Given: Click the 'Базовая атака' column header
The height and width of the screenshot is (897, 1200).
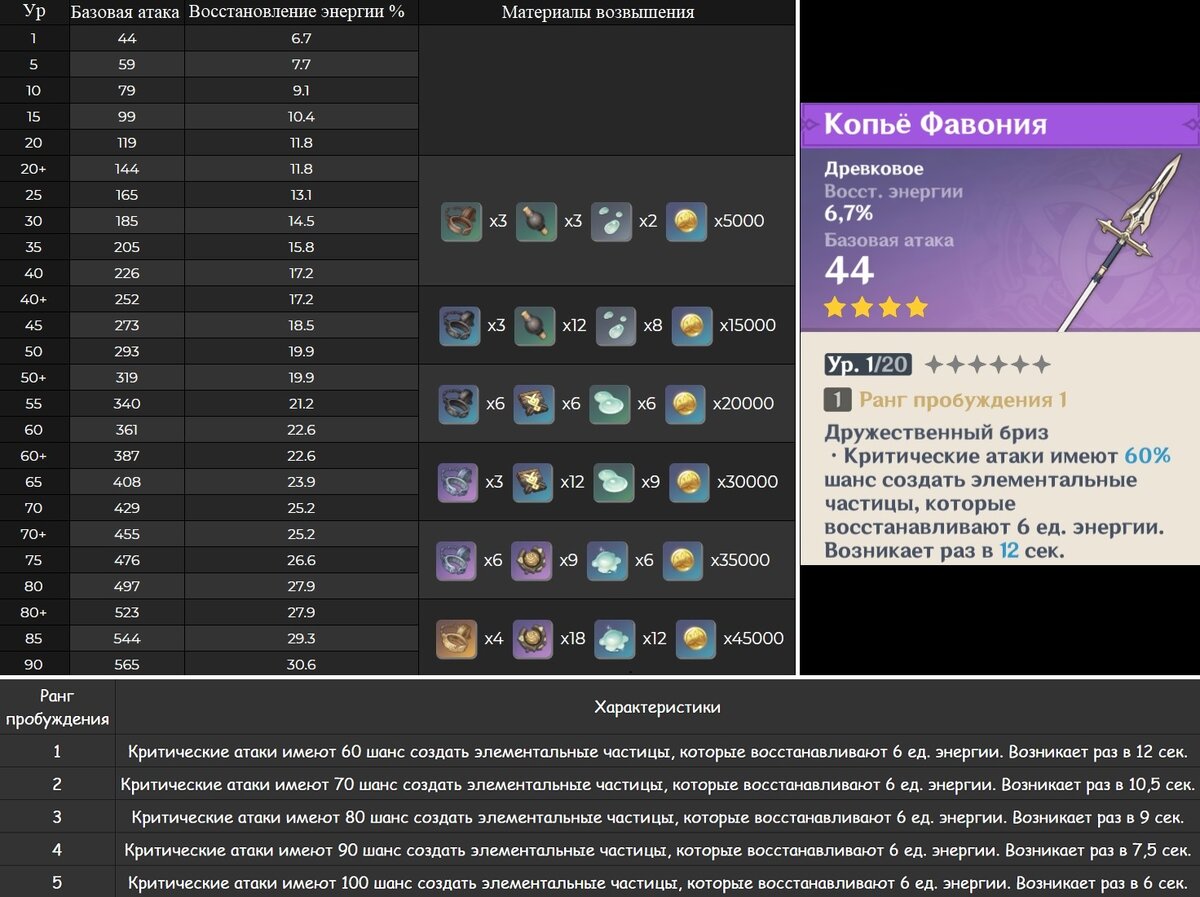Looking at the screenshot, I should click(x=126, y=13).
